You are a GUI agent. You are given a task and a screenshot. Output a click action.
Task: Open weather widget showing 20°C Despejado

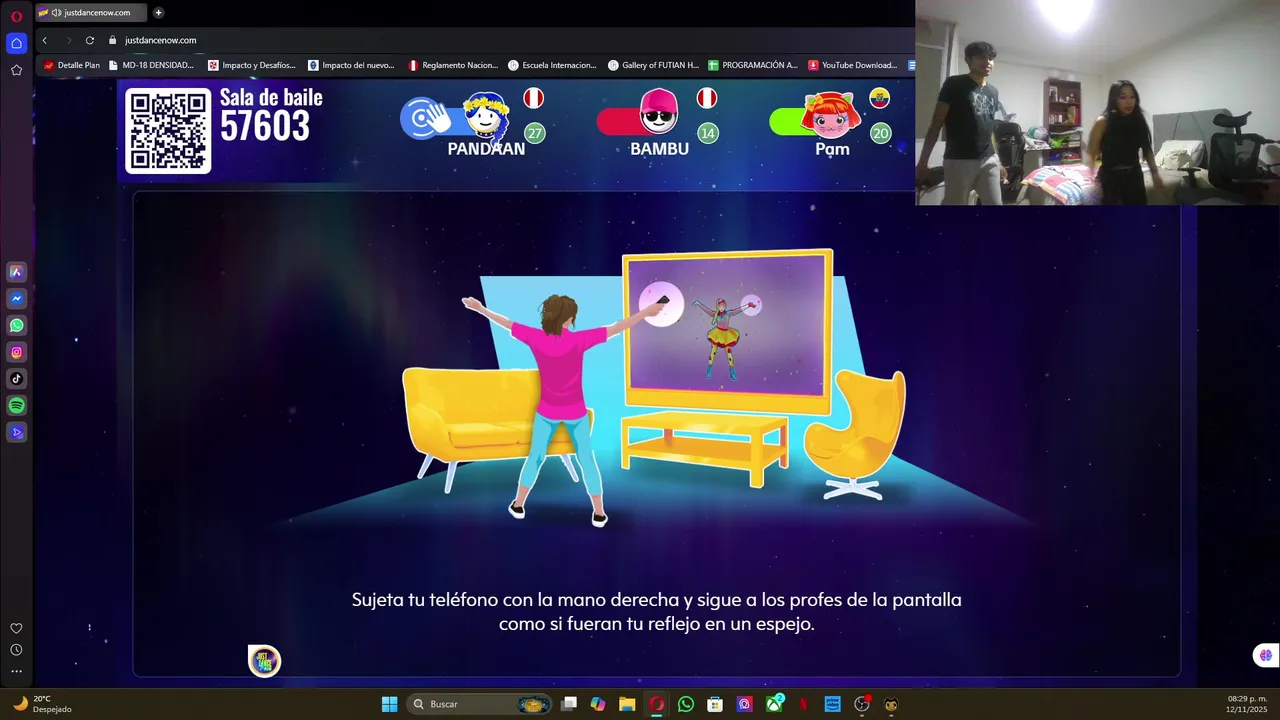[x=42, y=704]
